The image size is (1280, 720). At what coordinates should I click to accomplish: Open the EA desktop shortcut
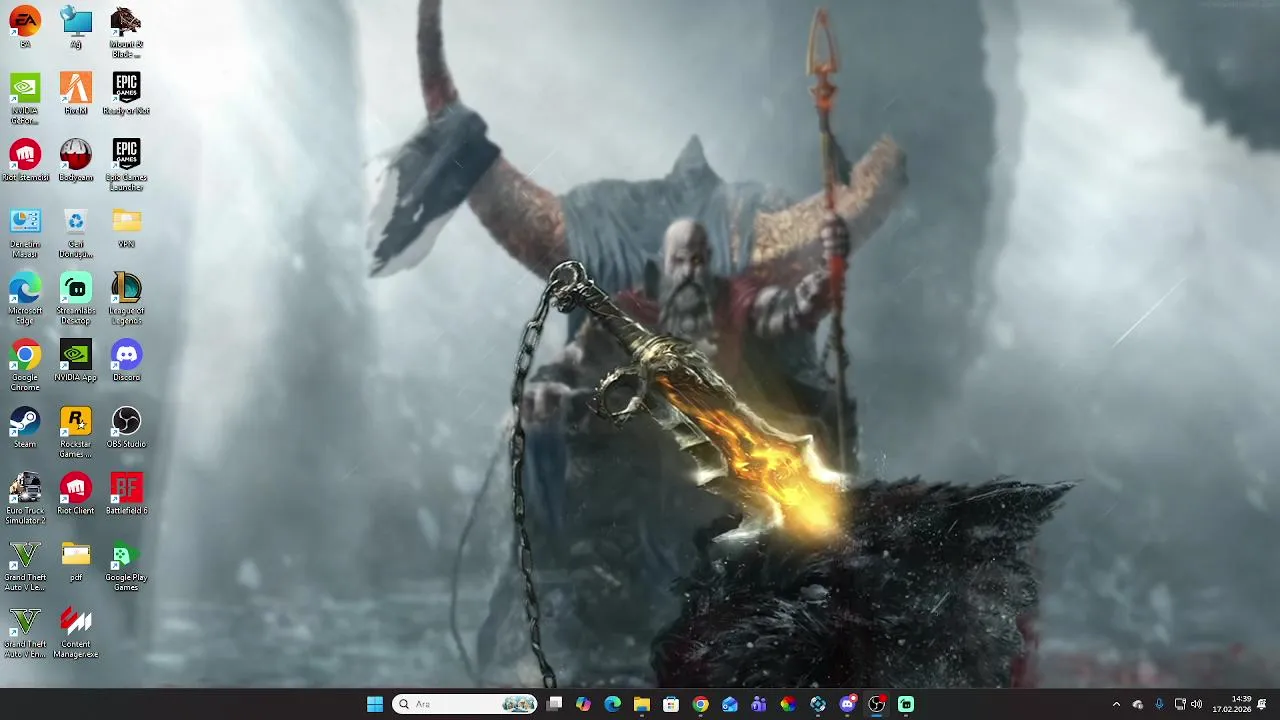25,27
